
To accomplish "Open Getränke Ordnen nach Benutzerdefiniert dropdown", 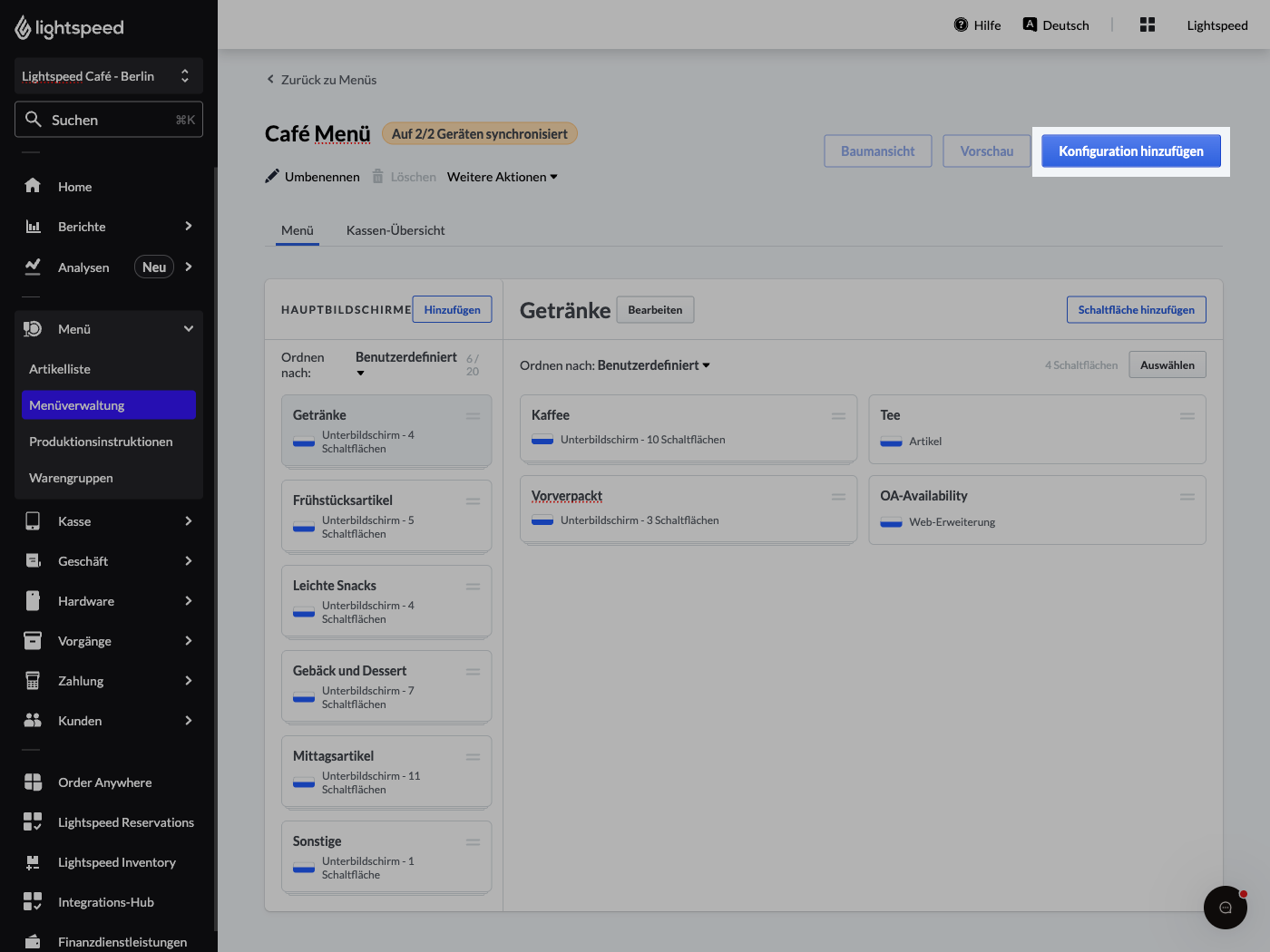I will point(654,365).
